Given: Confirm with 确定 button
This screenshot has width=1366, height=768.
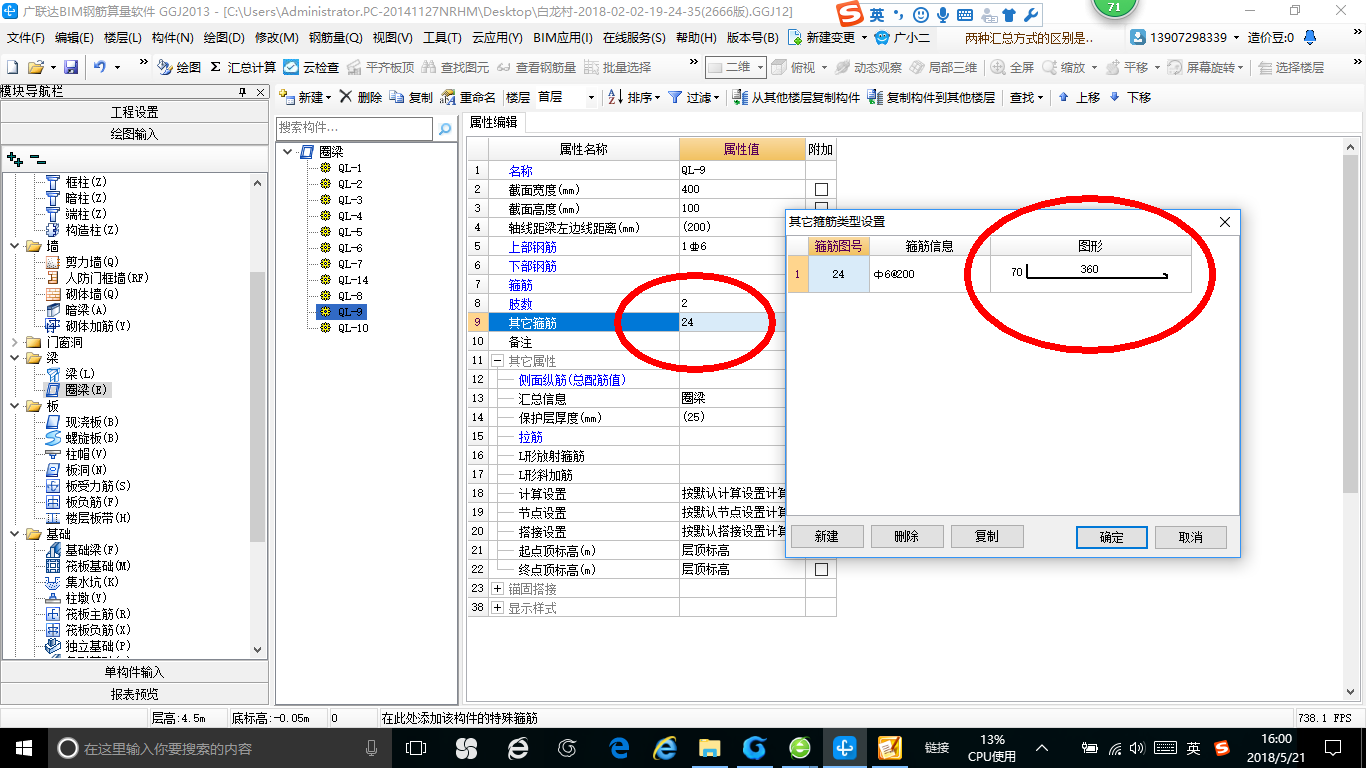Looking at the screenshot, I should (x=1112, y=537).
